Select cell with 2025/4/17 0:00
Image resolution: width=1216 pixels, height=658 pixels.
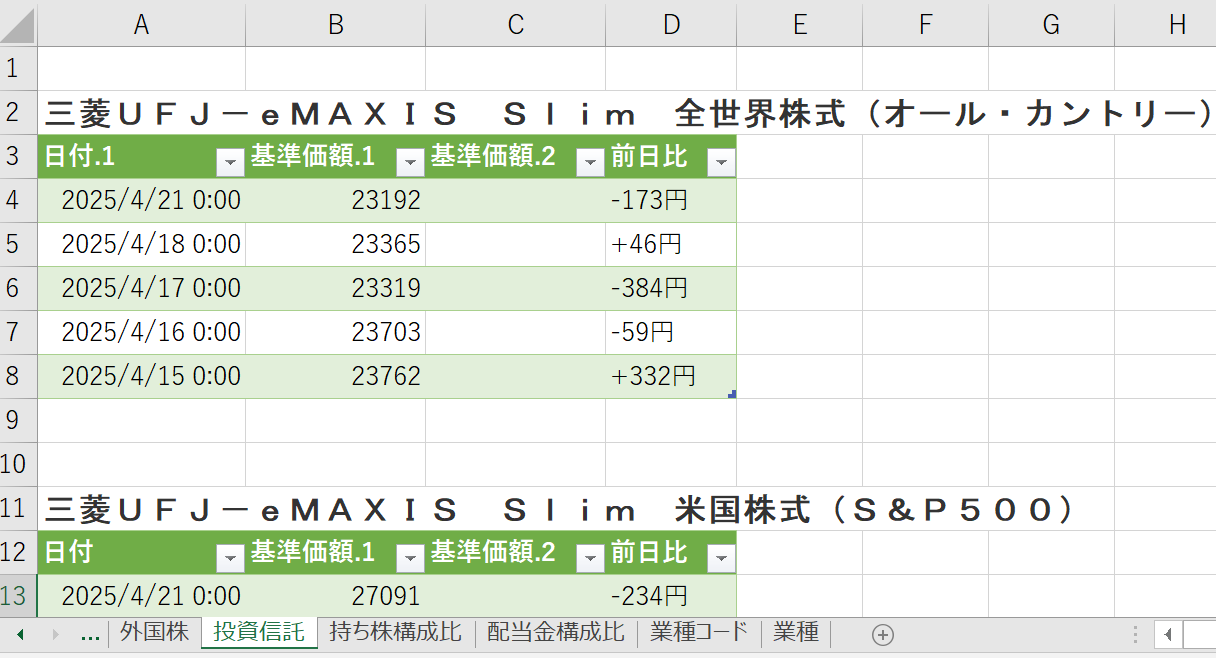(141, 288)
